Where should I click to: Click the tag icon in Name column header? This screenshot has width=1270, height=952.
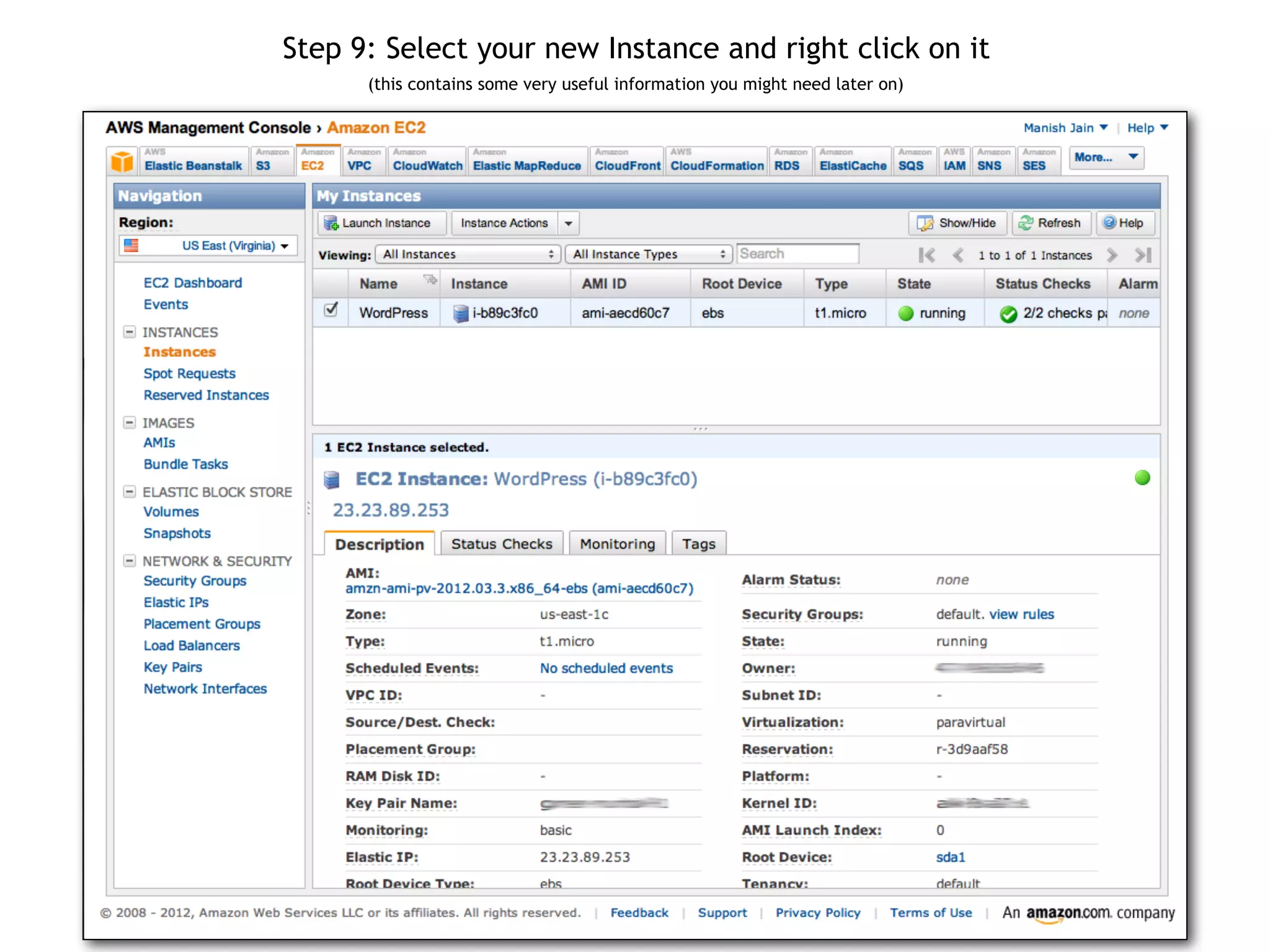(430, 279)
